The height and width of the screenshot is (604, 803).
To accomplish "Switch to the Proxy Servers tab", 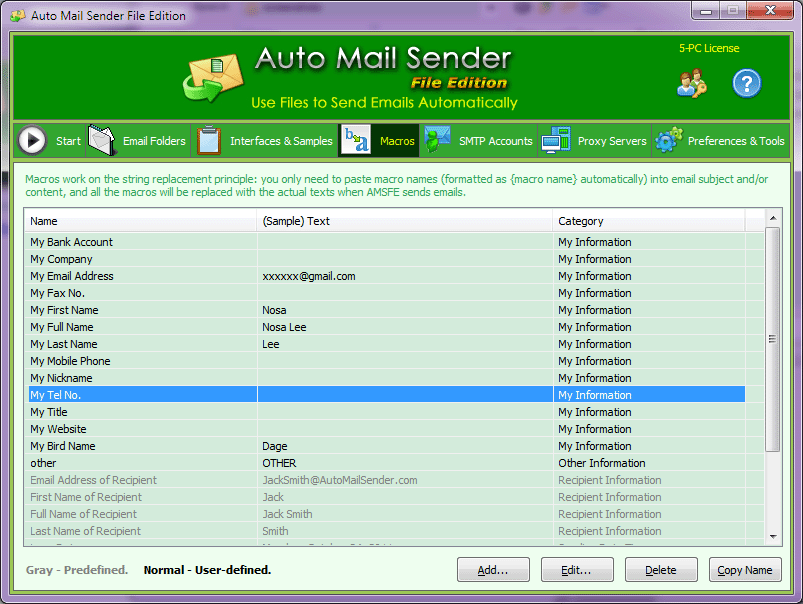I will [595, 140].
